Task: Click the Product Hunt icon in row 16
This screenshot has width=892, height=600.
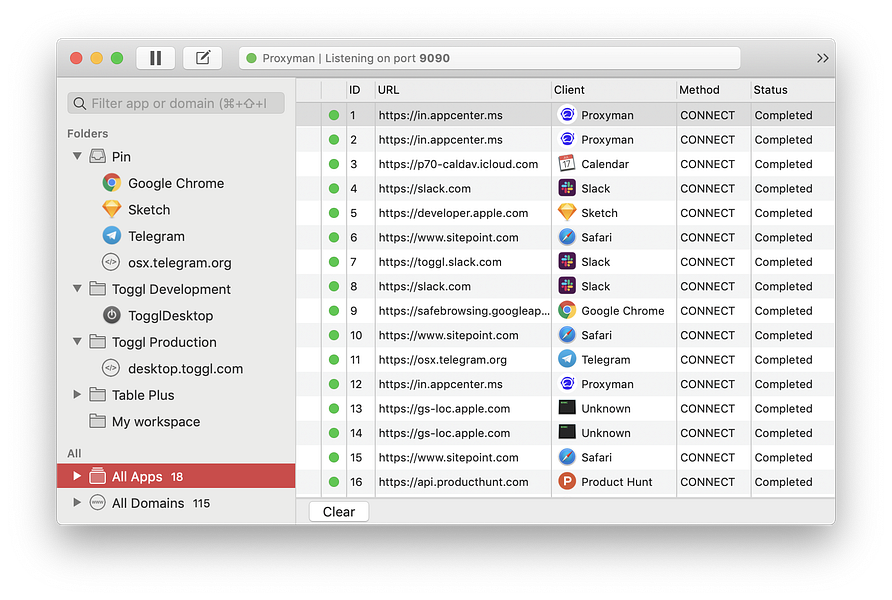Action: pos(567,482)
